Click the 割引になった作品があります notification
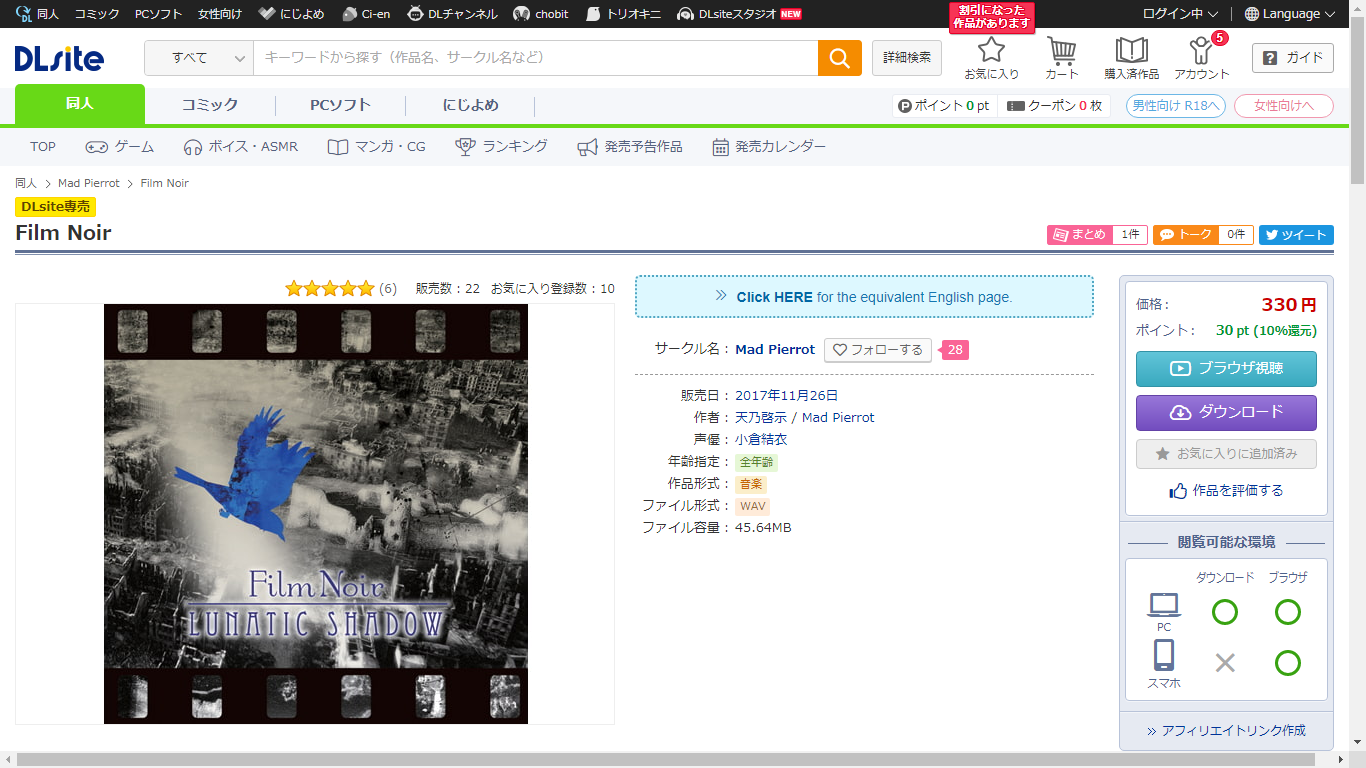This screenshot has height=768, width=1366. click(x=991, y=17)
